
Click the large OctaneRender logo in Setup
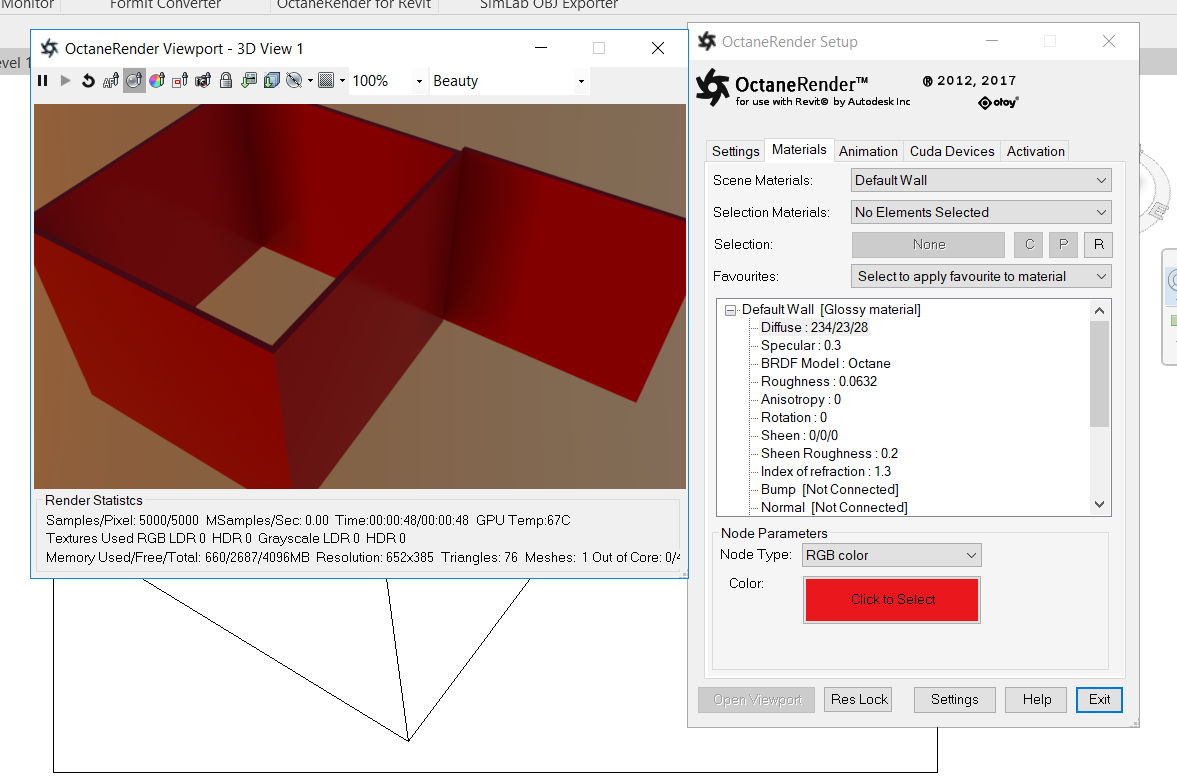click(x=712, y=87)
